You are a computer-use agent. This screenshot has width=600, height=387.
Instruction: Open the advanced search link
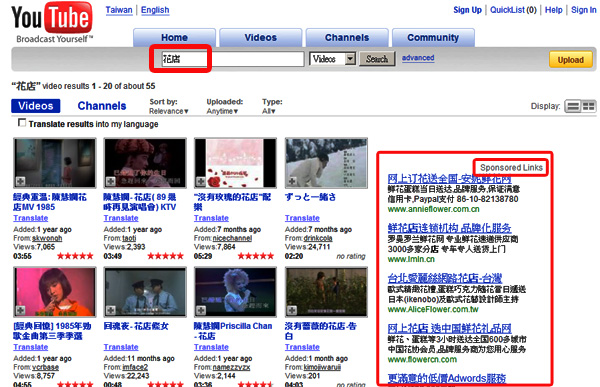tap(418, 58)
